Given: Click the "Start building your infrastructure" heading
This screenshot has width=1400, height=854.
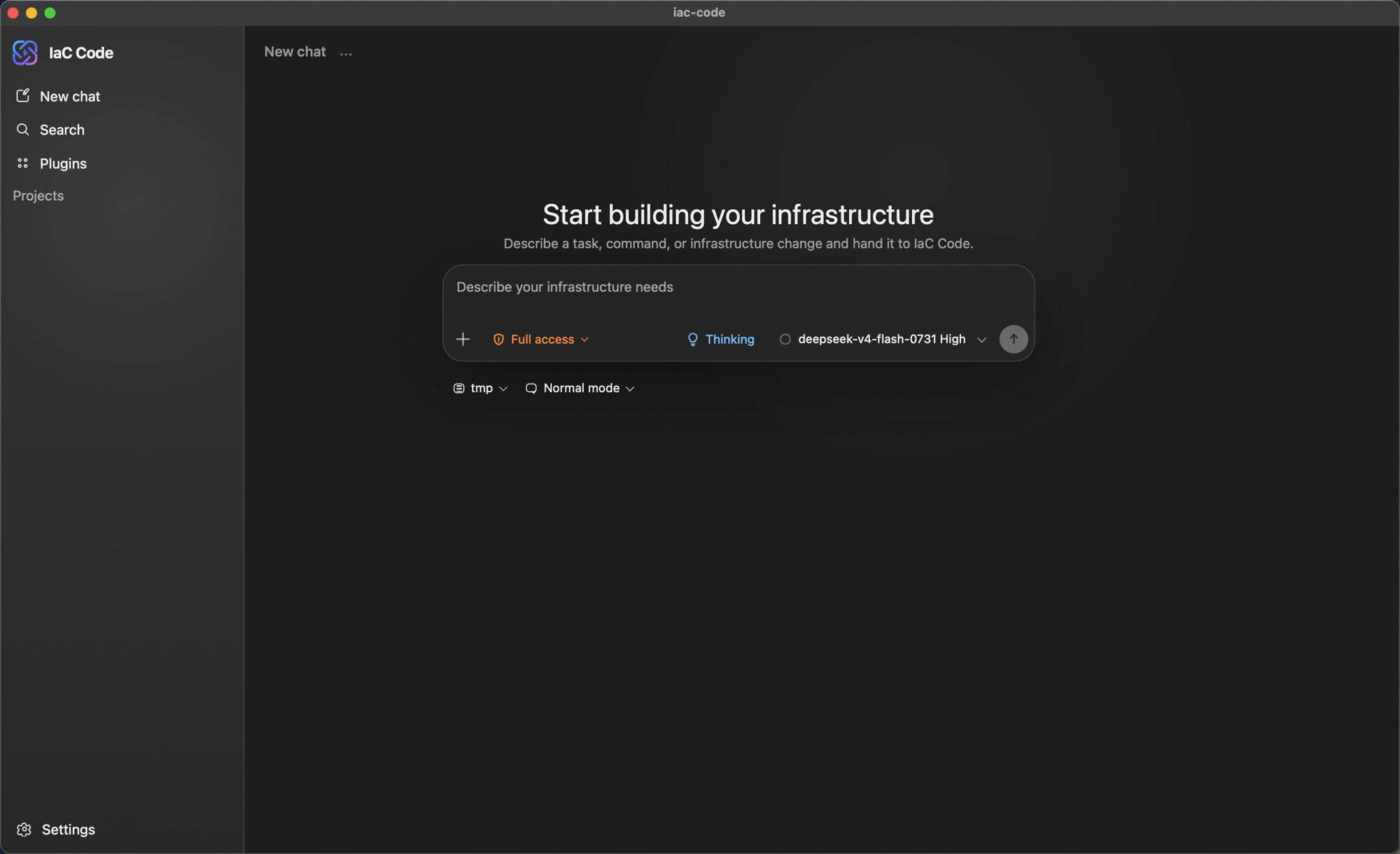Looking at the screenshot, I should tap(738, 215).
